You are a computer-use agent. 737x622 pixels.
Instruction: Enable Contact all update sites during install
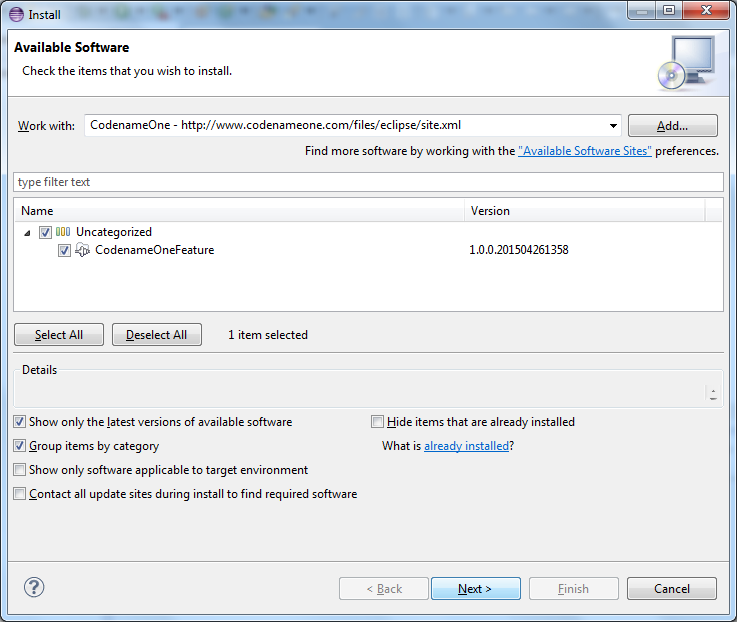pyautogui.click(x=19, y=494)
